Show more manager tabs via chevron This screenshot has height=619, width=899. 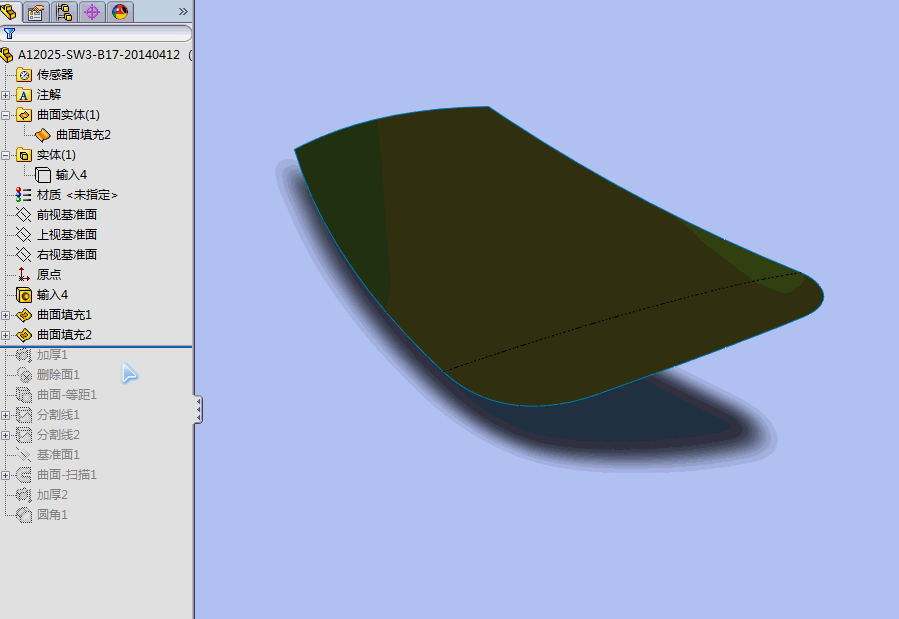pyautogui.click(x=183, y=11)
